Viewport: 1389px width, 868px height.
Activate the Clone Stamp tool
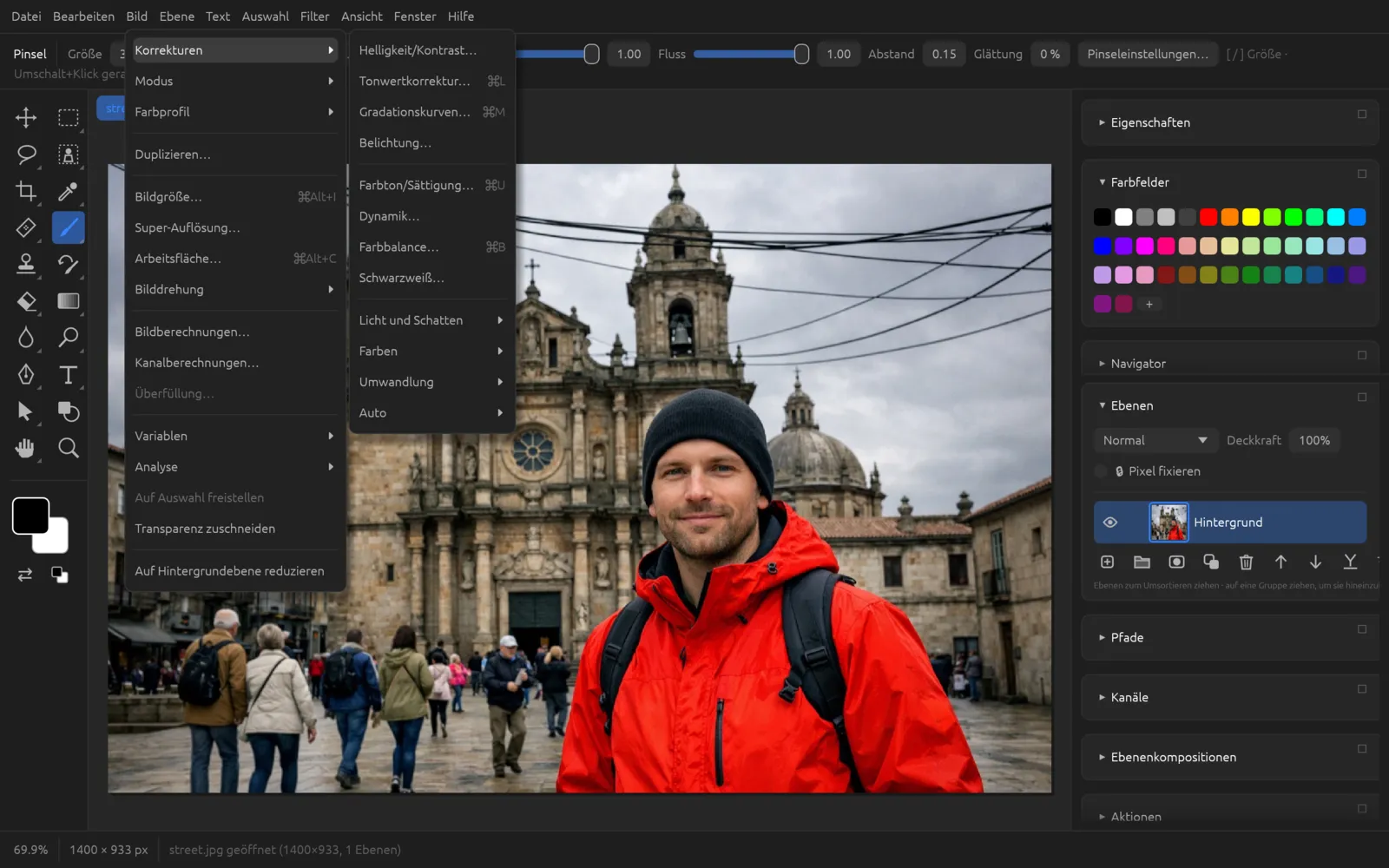coord(26,264)
